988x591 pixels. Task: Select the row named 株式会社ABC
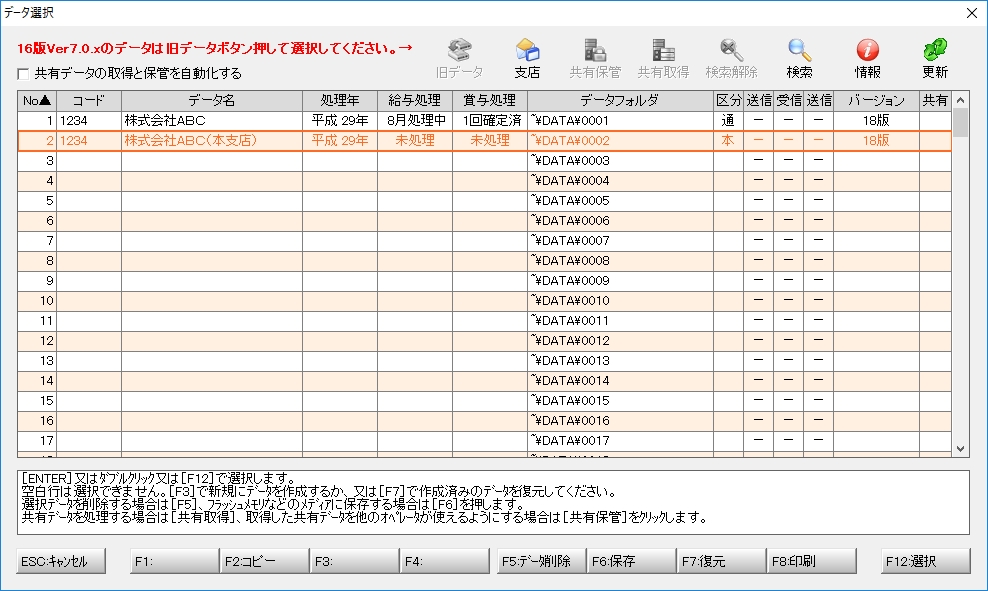coord(485,120)
